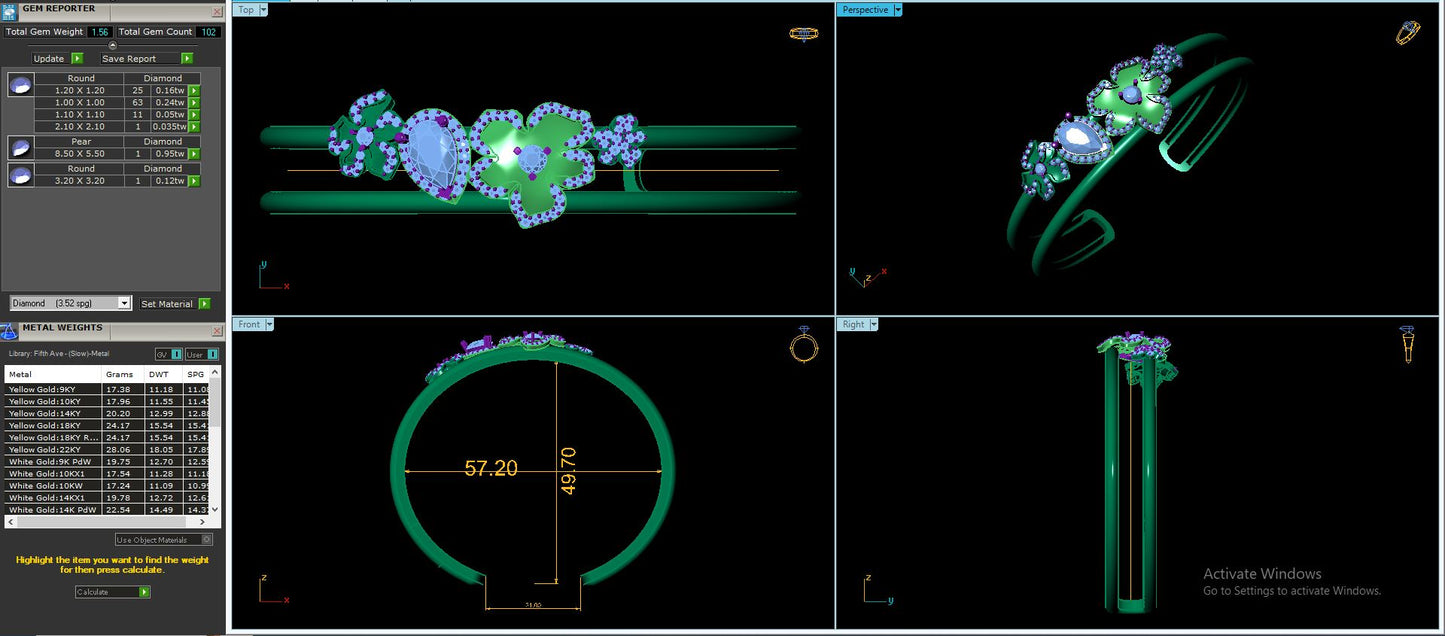Image resolution: width=1445 pixels, height=636 pixels.
Task: Click ring orientation icon in Right viewport
Action: click(1408, 345)
